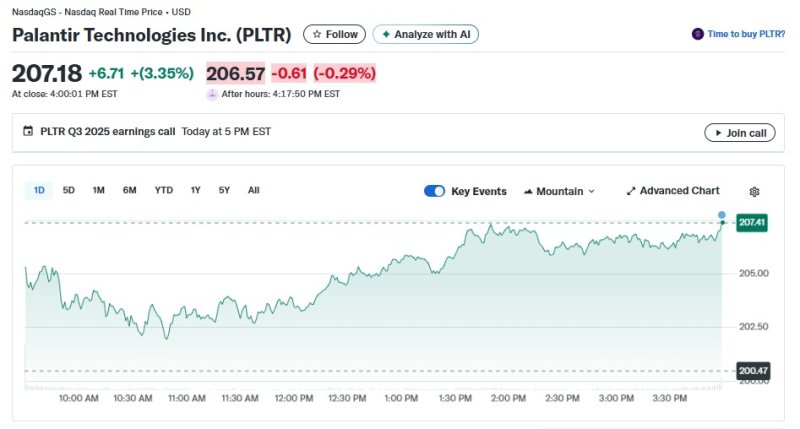Show the All time range

click(x=254, y=190)
